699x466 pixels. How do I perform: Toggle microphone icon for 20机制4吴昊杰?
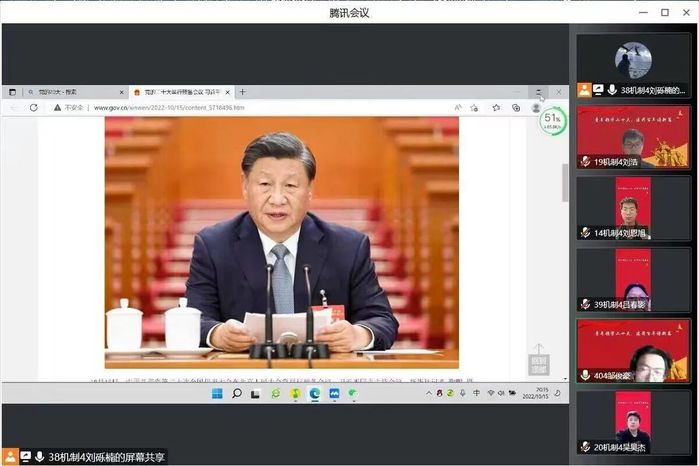[x=586, y=447]
